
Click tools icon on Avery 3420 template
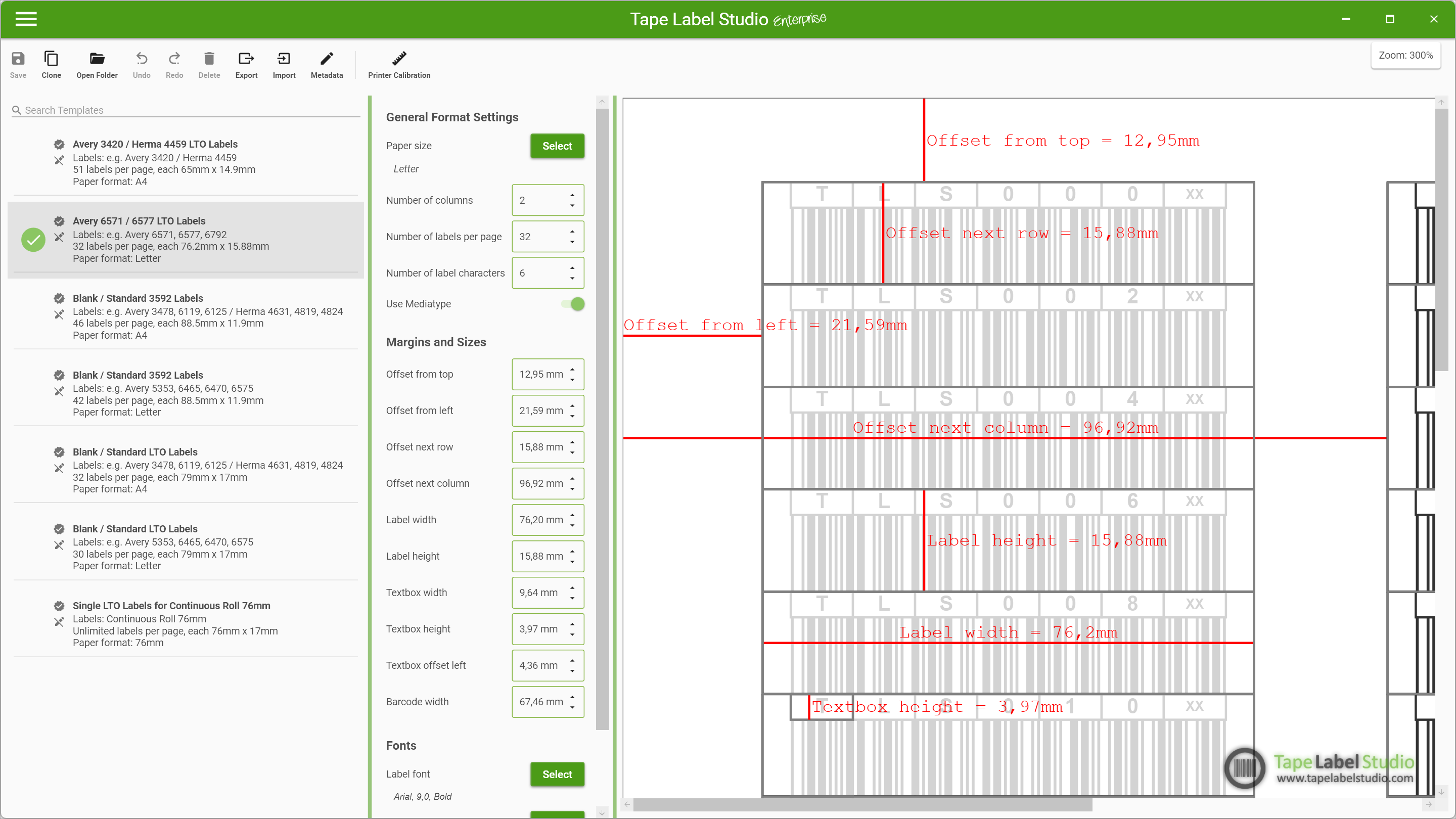click(x=59, y=161)
